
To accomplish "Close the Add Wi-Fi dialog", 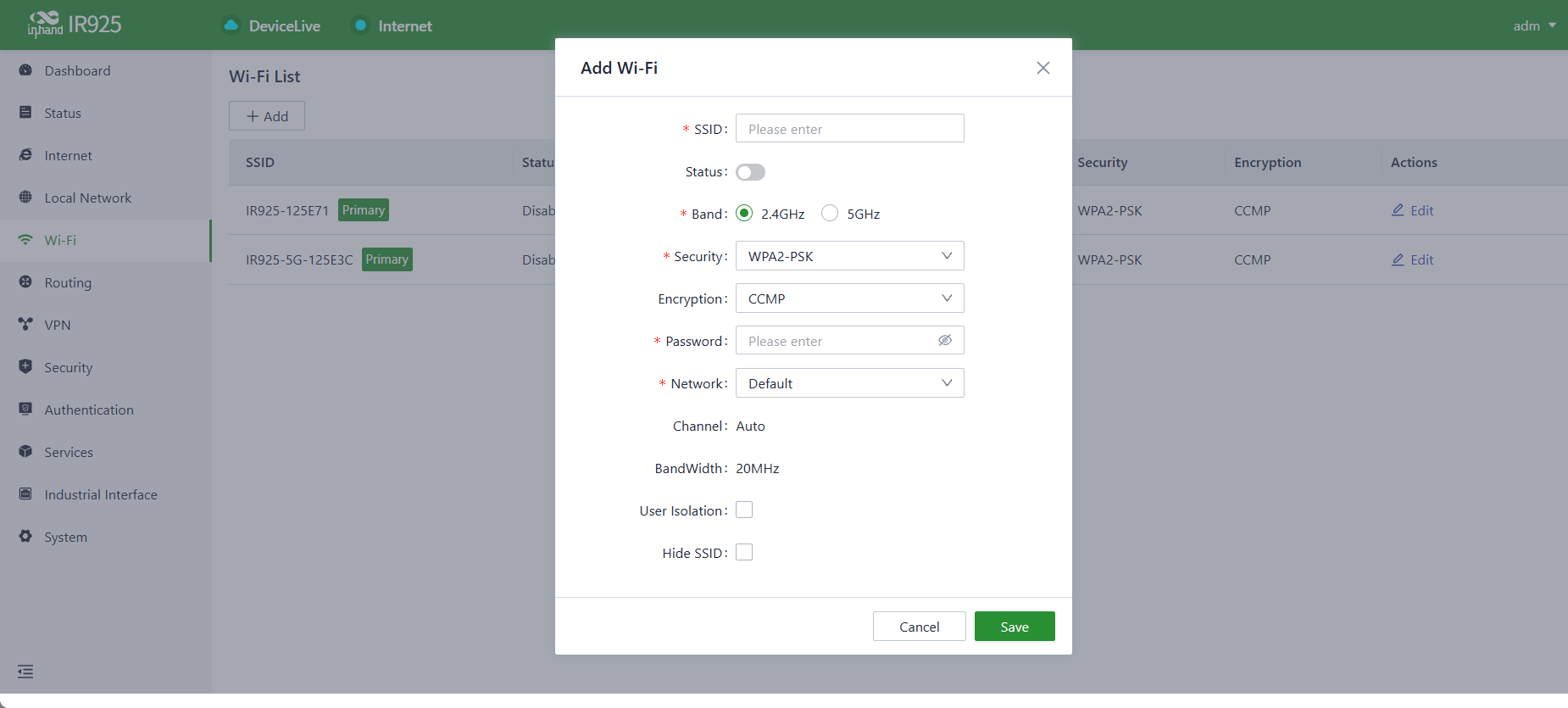I will tap(1043, 68).
